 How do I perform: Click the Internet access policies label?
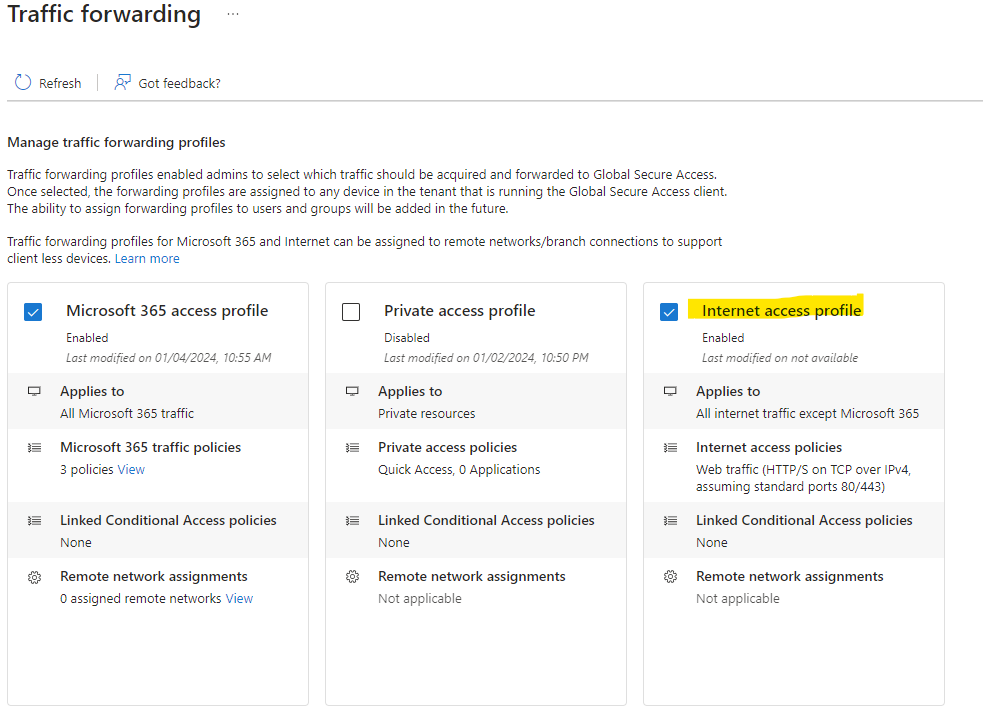click(769, 447)
